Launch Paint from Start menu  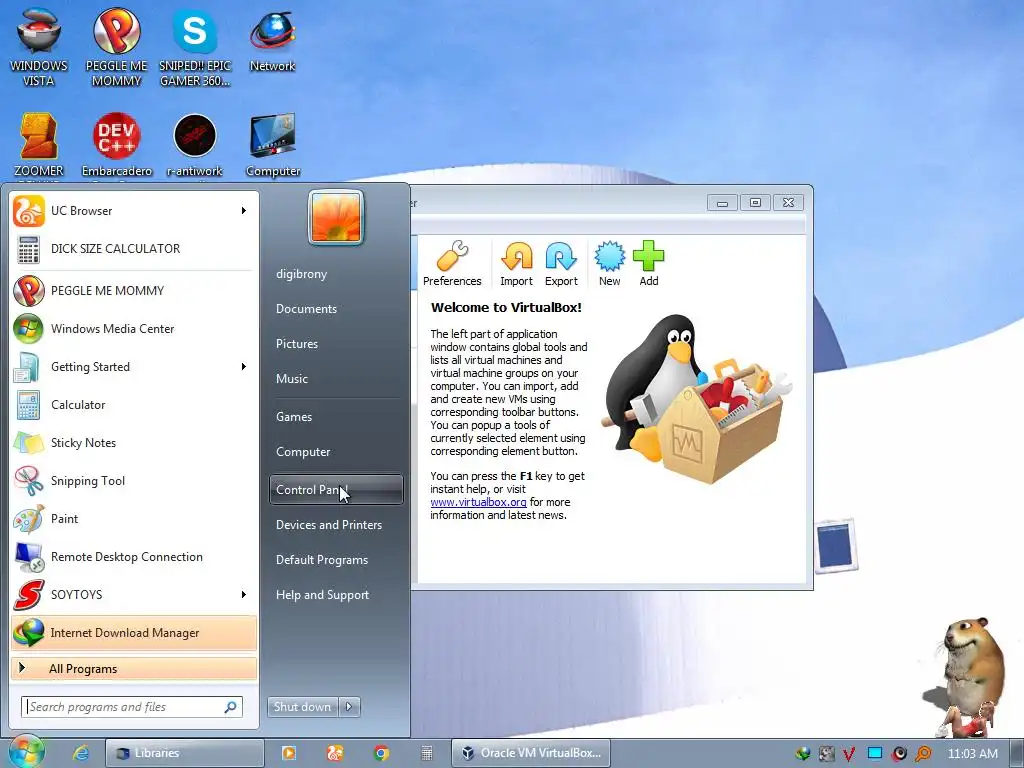(x=134, y=519)
